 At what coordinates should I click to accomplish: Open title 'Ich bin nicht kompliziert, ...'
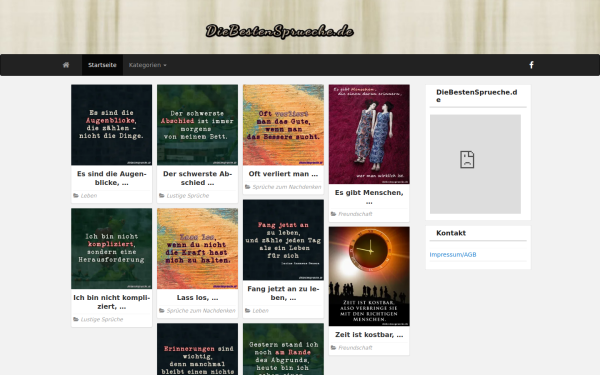pyautogui.click(x=111, y=302)
